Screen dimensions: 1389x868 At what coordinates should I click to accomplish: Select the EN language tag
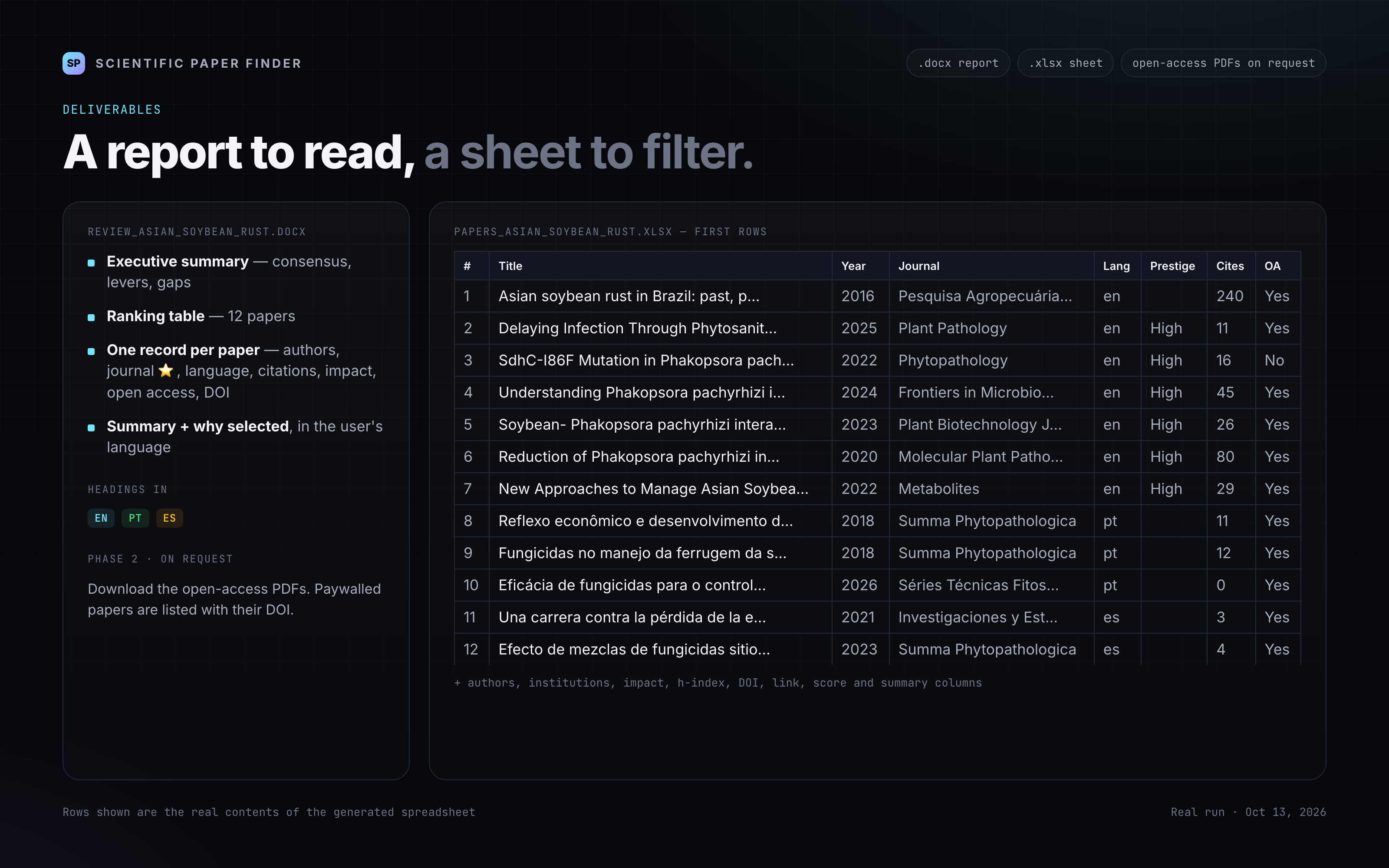(x=101, y=518)
